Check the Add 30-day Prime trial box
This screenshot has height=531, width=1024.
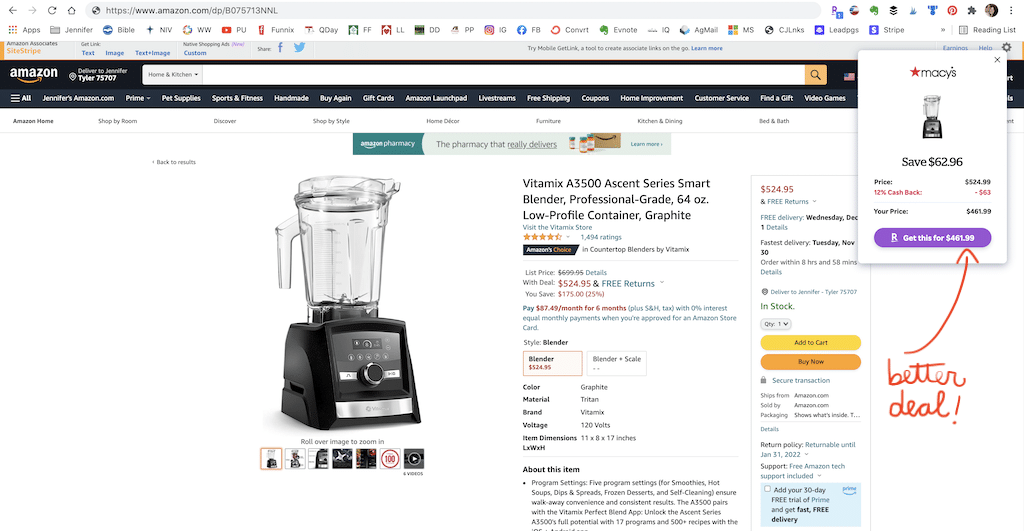[x=767, y=489]
